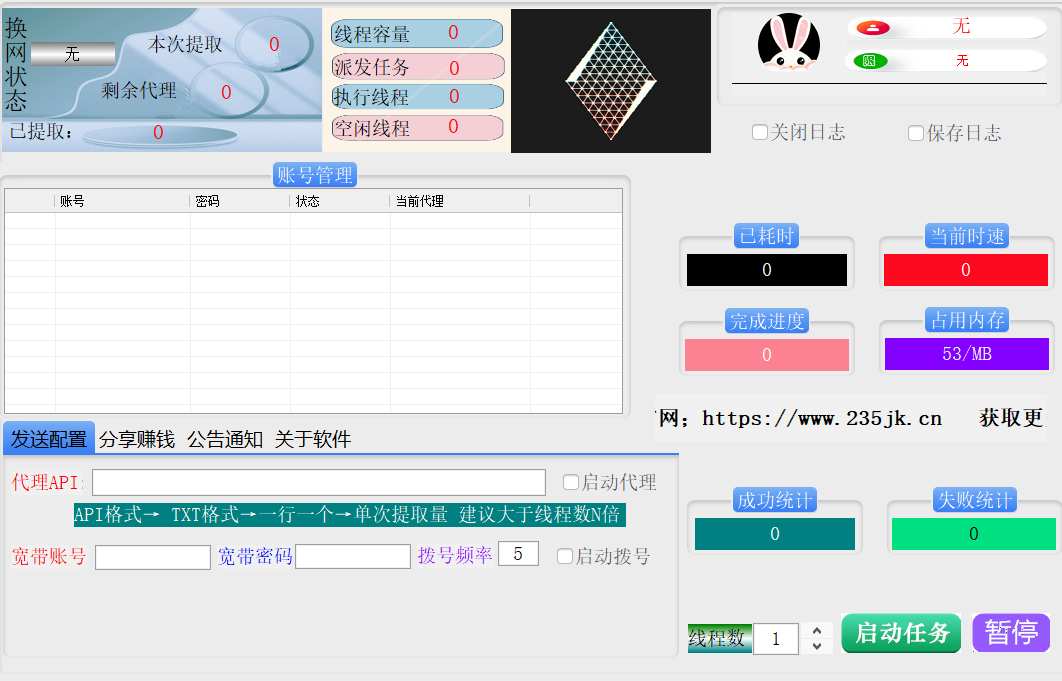
Task: Click the 代理API input field
Action: click(x=319, y=482)
